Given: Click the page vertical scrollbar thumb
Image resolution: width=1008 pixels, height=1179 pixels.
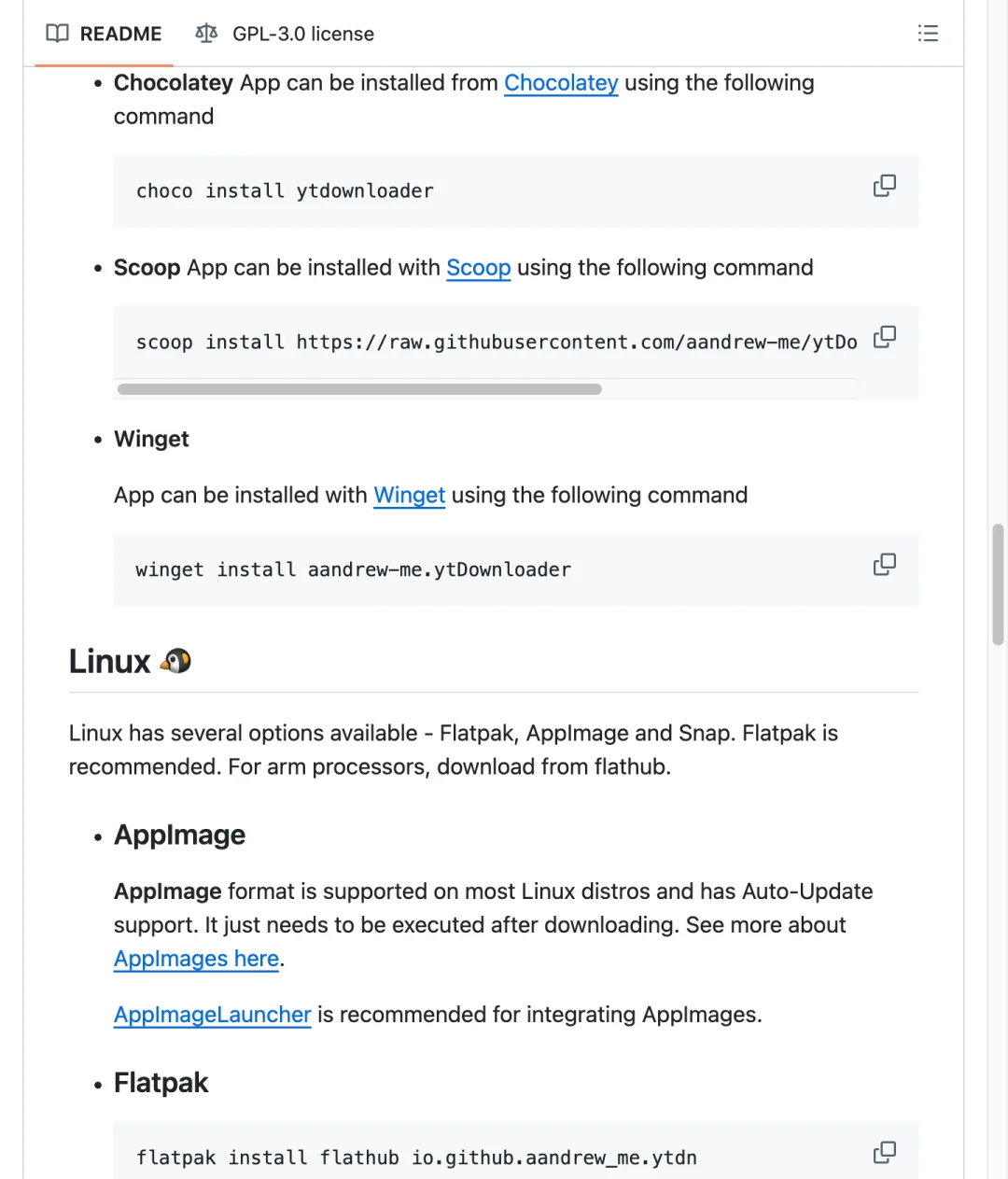Looking at the screenshot, I should pyautogui.click(x=998, y=584).
